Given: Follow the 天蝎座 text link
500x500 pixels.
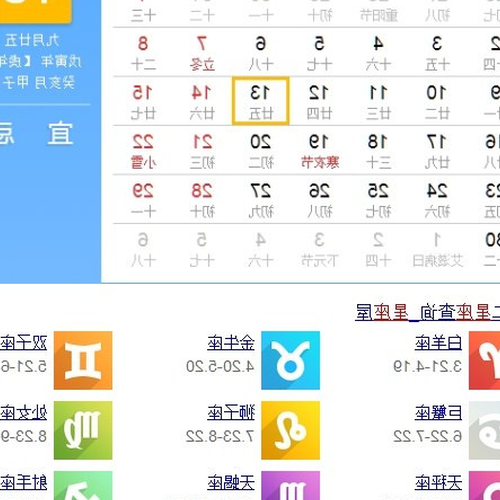Looking at the screenshot, I should [231, 483].
